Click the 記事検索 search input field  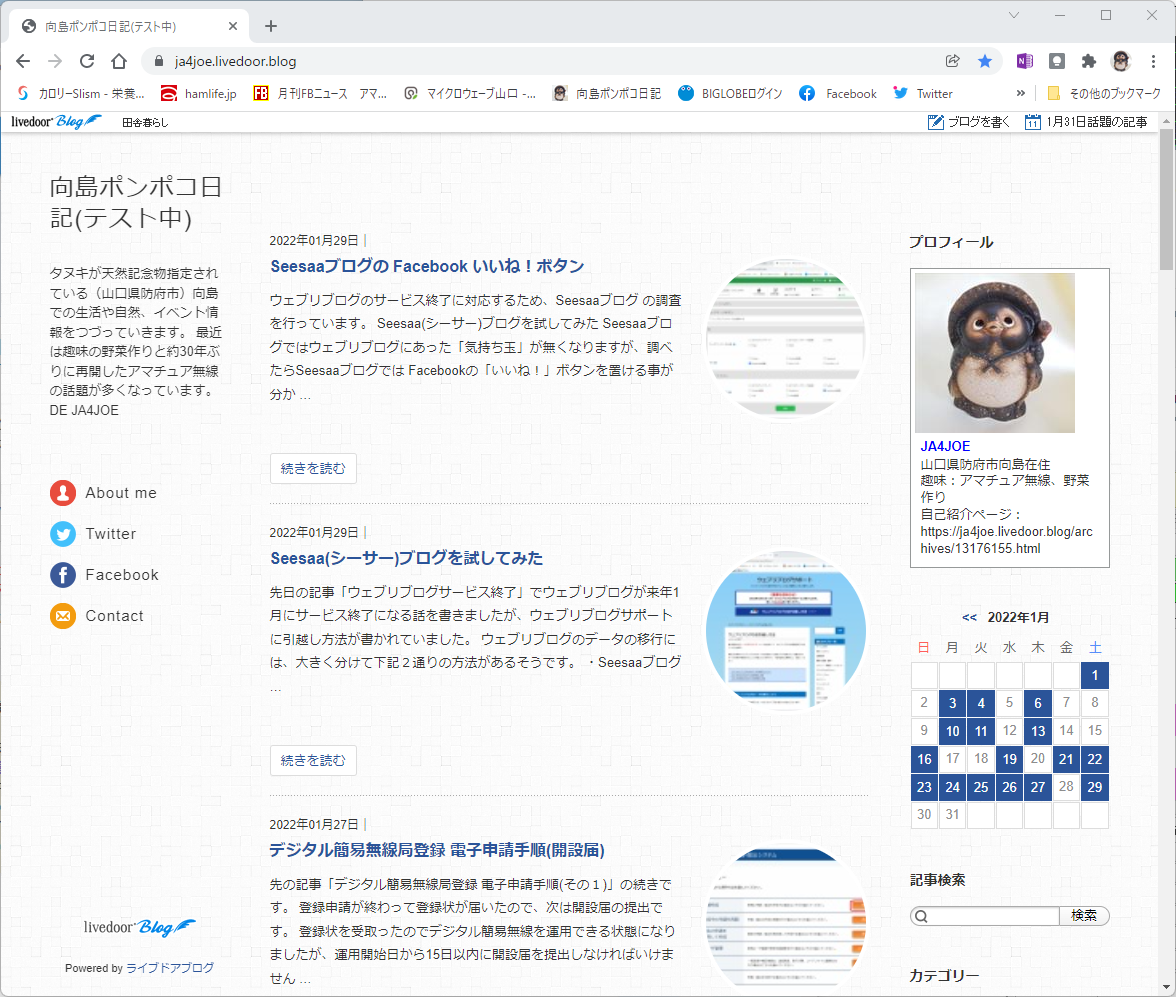tap(985, 916)
